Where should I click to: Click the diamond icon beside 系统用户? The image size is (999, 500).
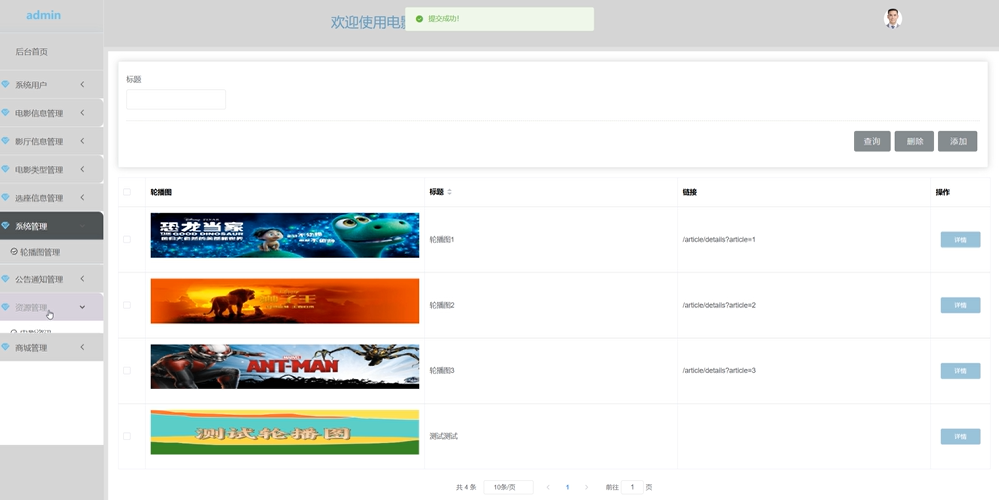(x=5, y=84)
